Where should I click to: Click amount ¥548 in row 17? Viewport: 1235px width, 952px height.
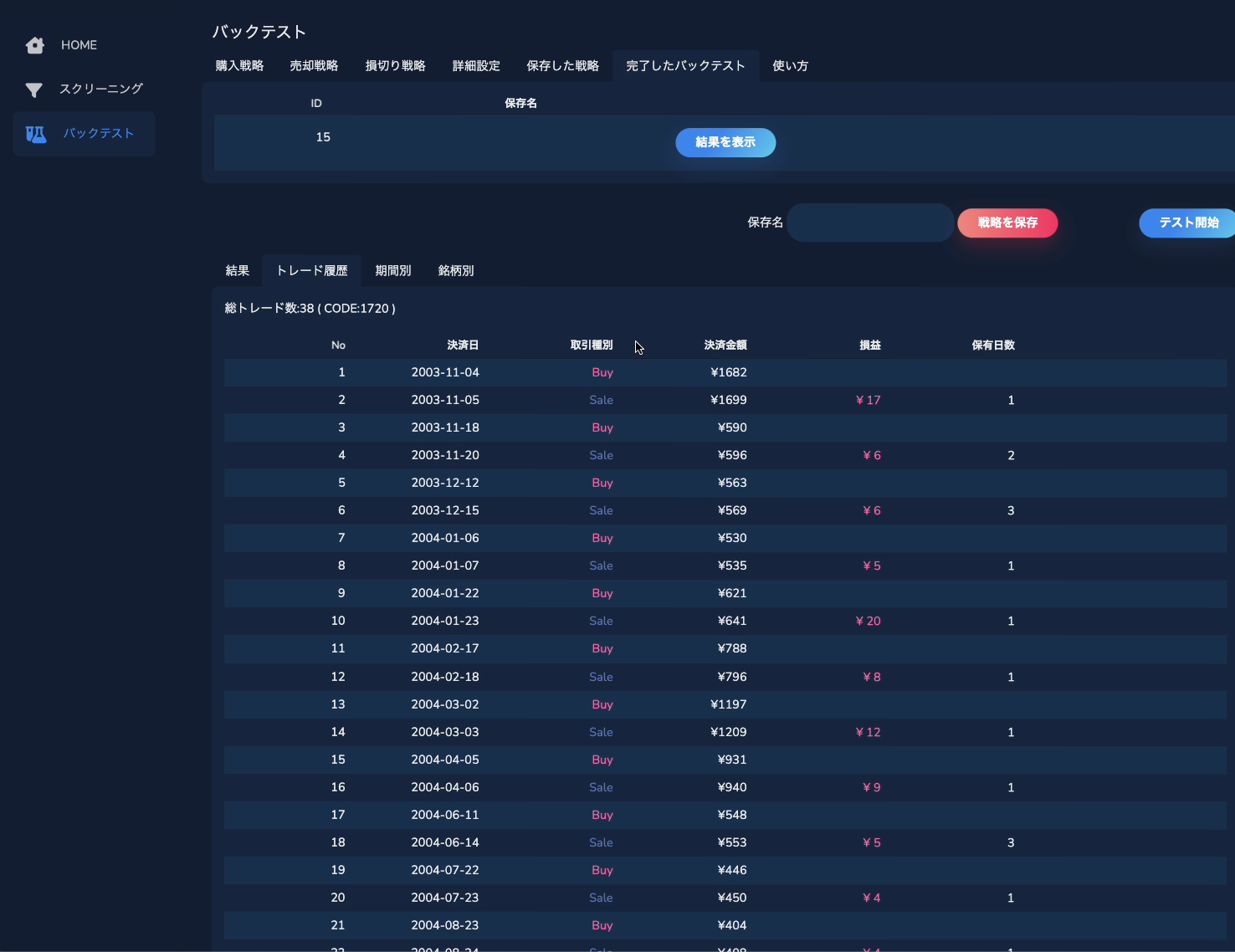click(732, 815)
